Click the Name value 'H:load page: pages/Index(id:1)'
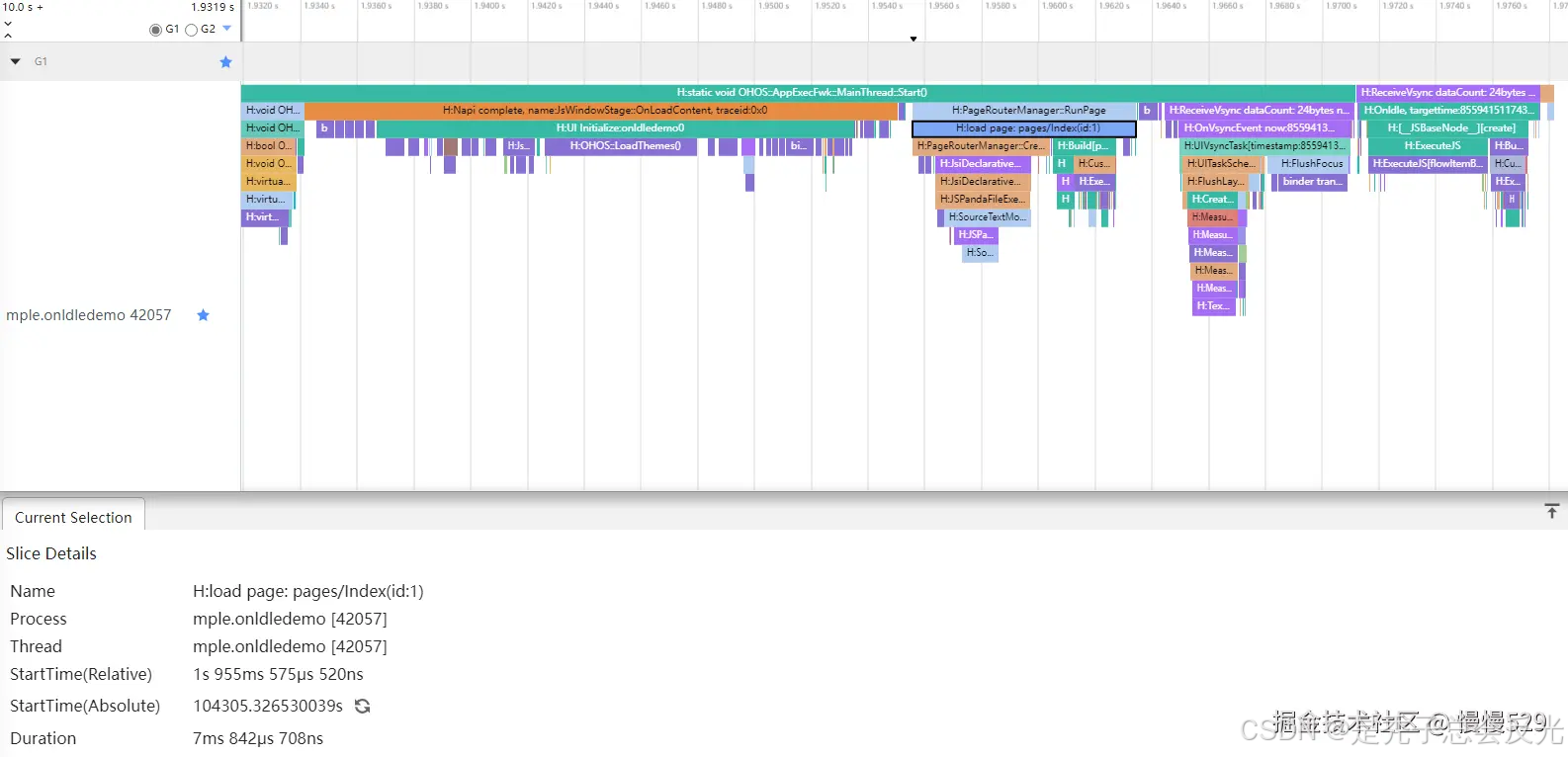This screenshot has height=757, width=1568. point(308,591)
